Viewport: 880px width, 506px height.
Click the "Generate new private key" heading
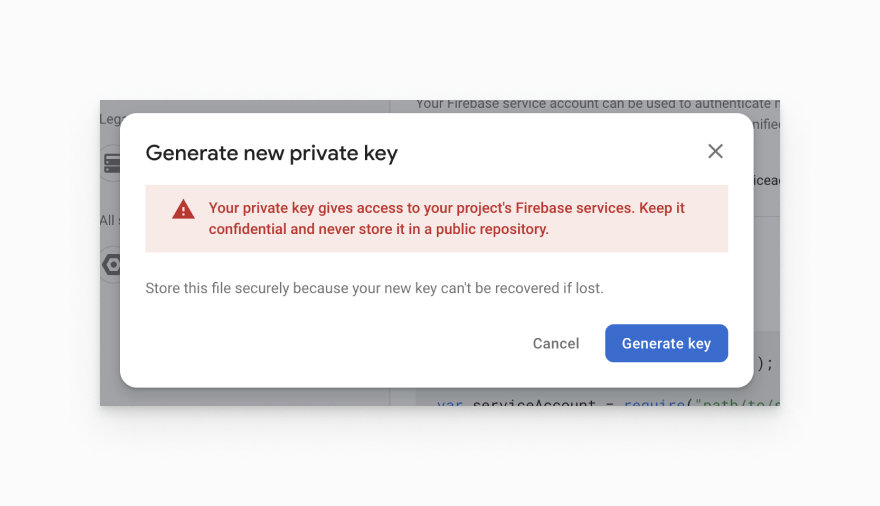(271, 153)
